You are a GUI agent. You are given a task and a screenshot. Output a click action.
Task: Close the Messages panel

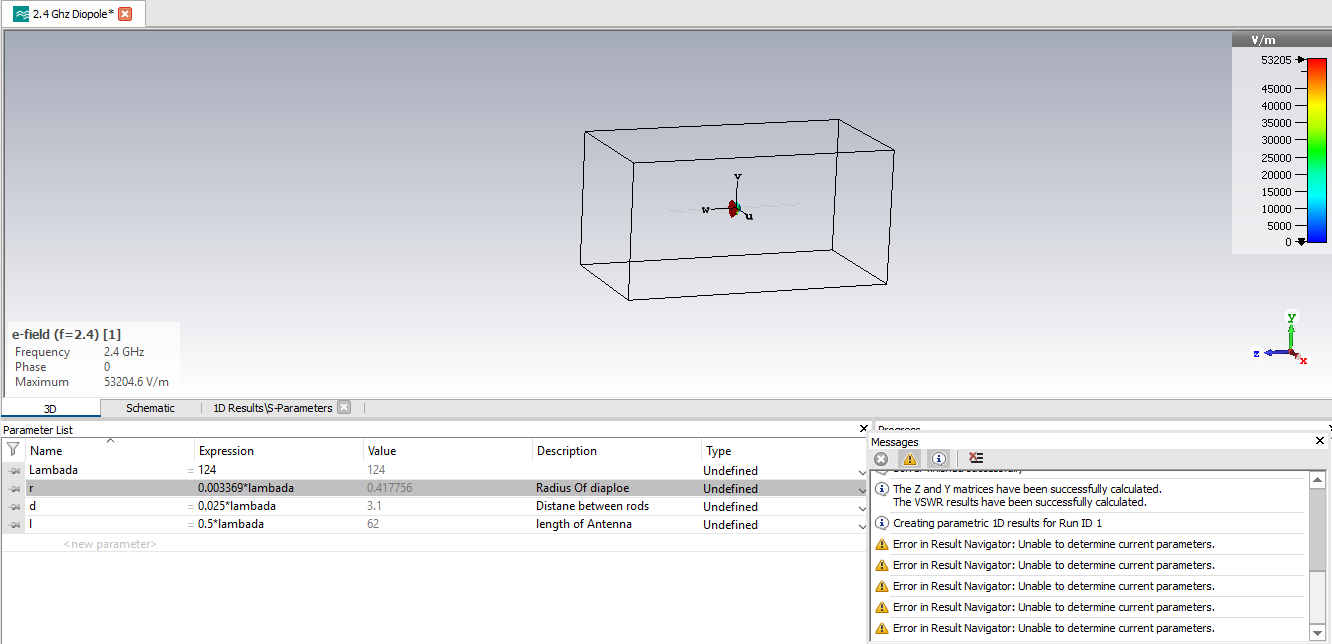point(1320,441)
